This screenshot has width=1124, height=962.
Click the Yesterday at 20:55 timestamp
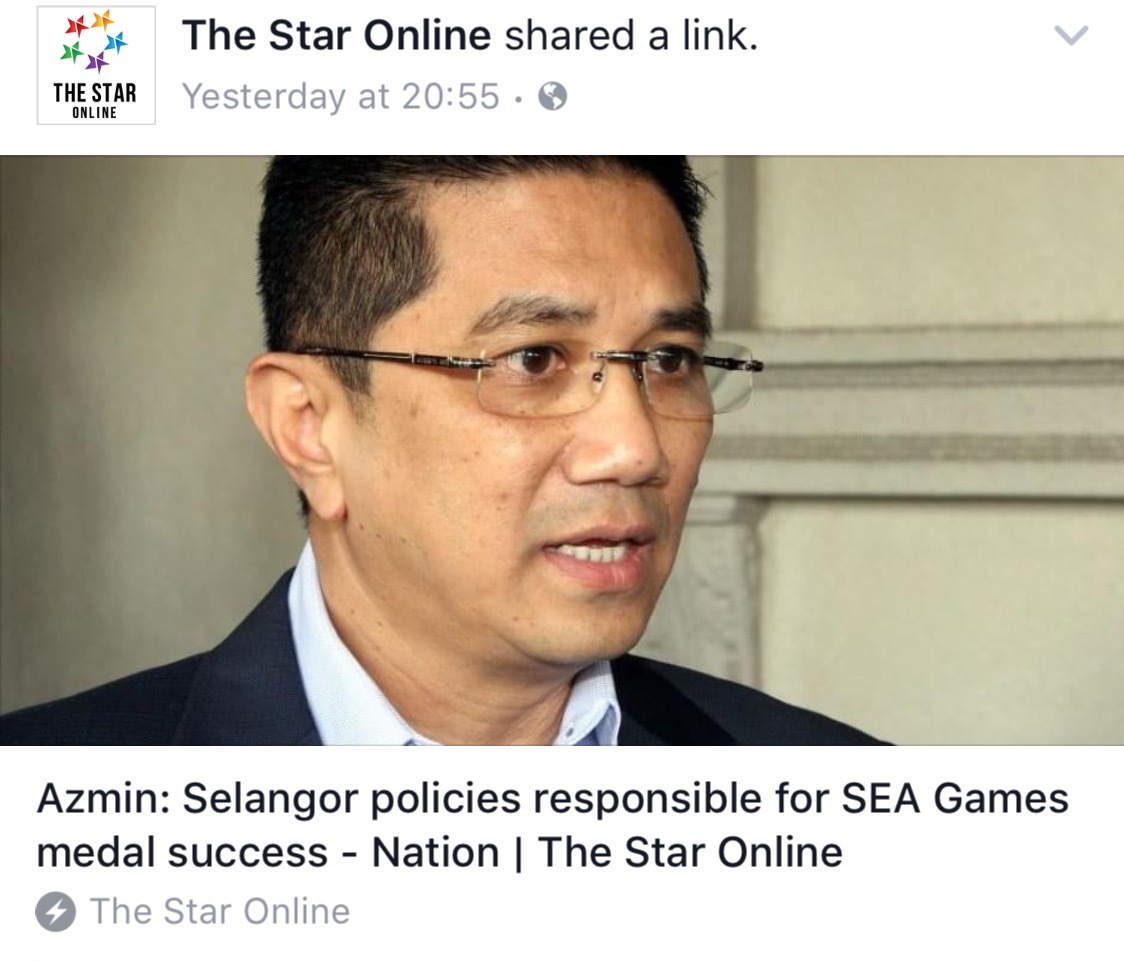point(340,96)
